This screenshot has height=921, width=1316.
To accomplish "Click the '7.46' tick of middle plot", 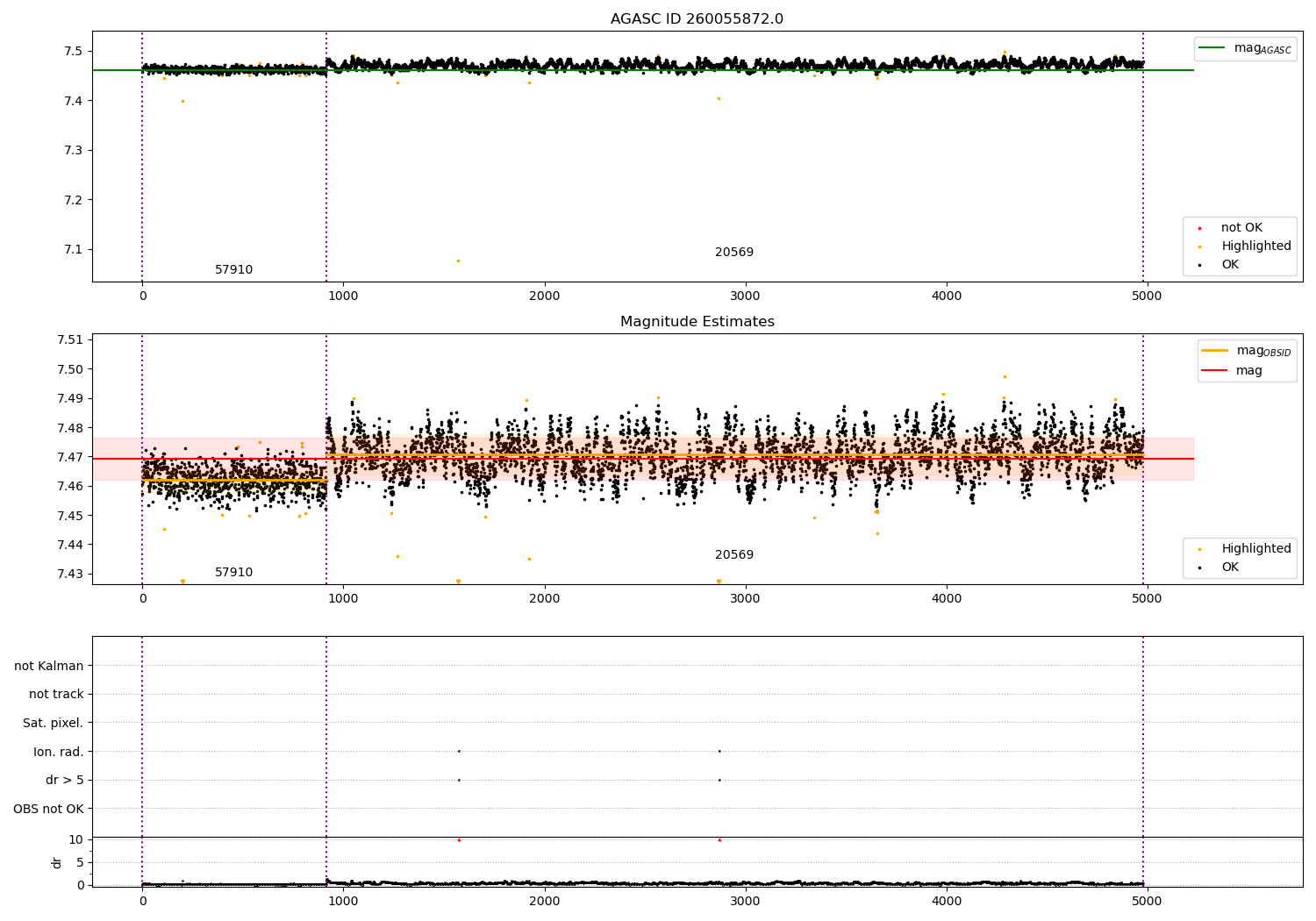I will tap(70, 486).
